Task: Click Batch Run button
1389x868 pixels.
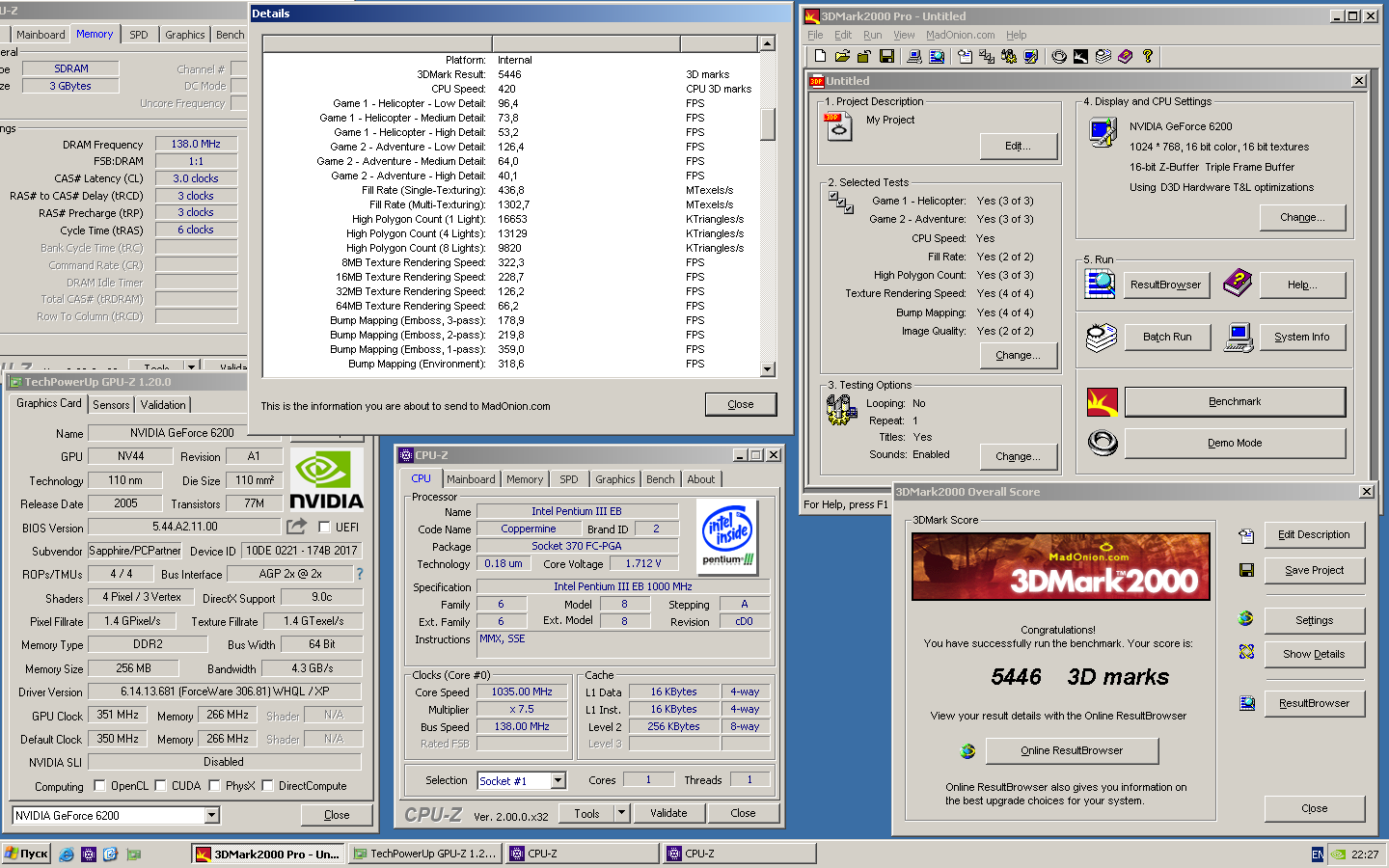Action: tap(1167, 337)
